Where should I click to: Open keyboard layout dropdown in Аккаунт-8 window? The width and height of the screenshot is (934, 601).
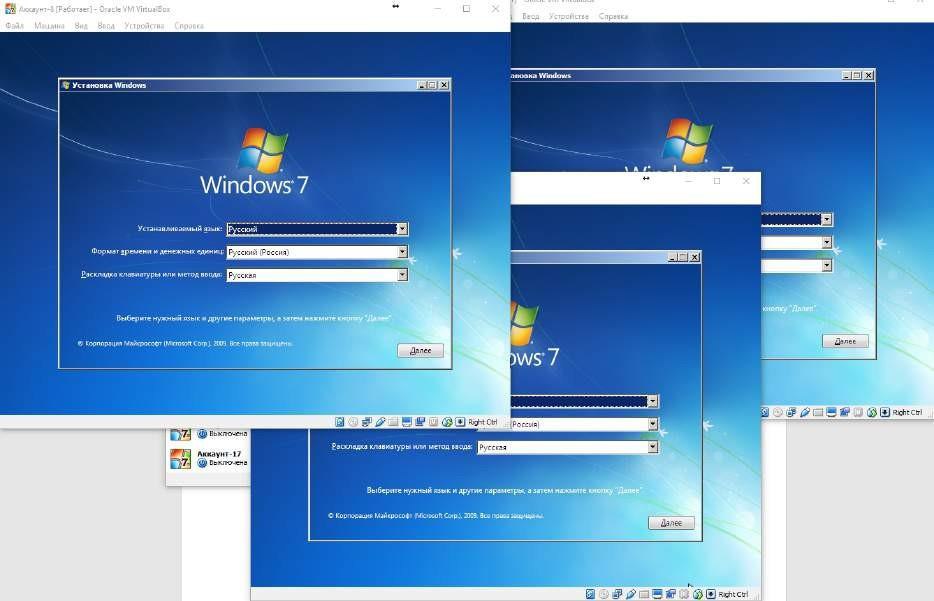coord(402,275)
